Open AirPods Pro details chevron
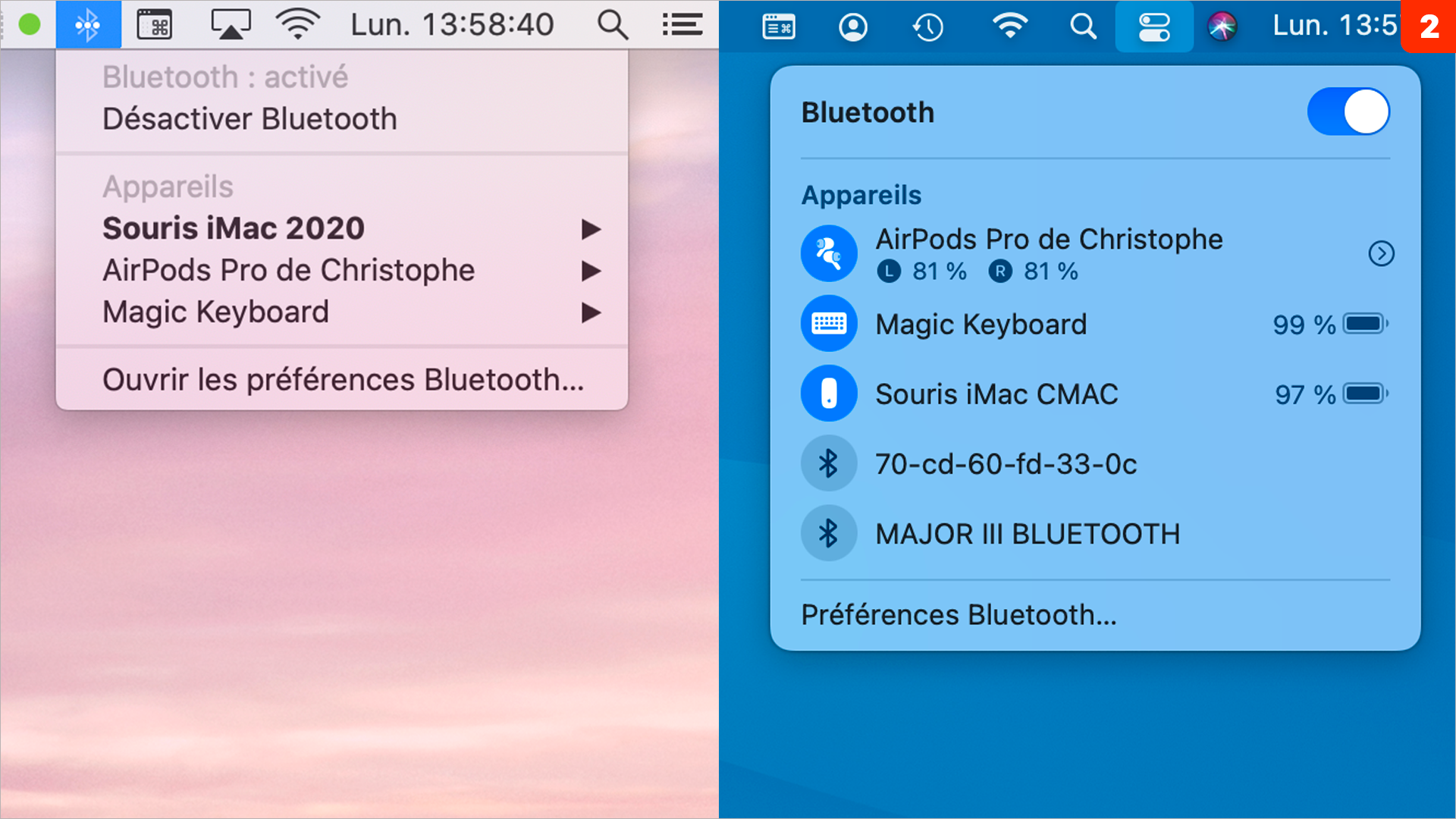Screen dimensions: 1456x819 tap(1381, 253)
